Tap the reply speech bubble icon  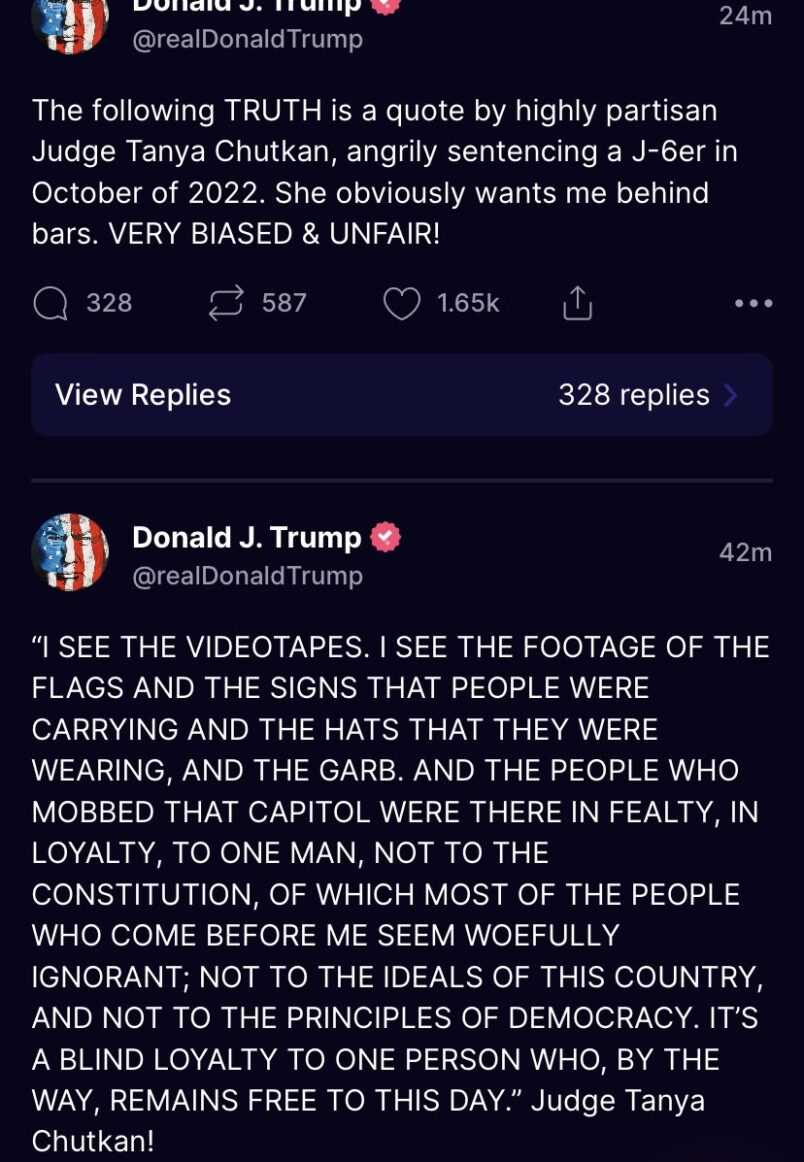(x=50, y=303)
